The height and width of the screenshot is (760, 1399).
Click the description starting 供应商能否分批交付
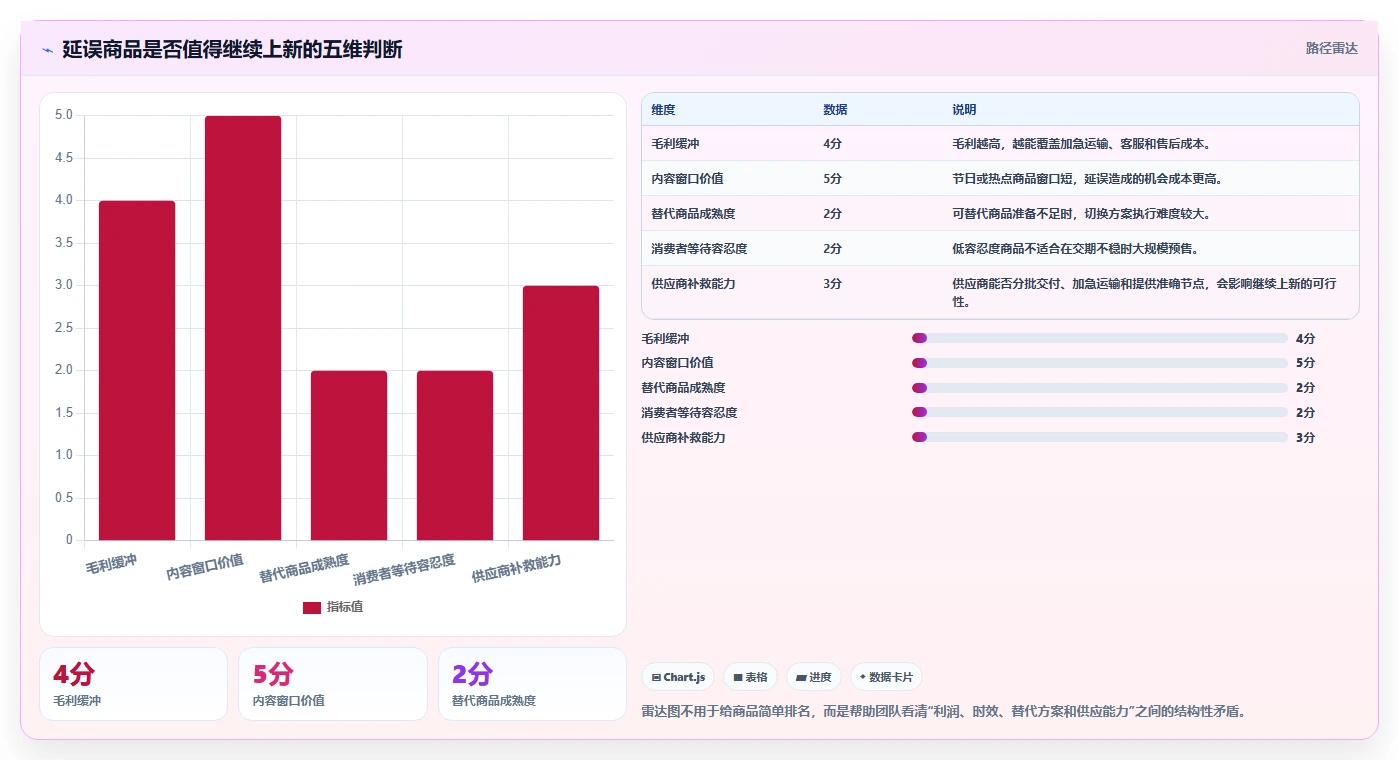coord(1144,292)
